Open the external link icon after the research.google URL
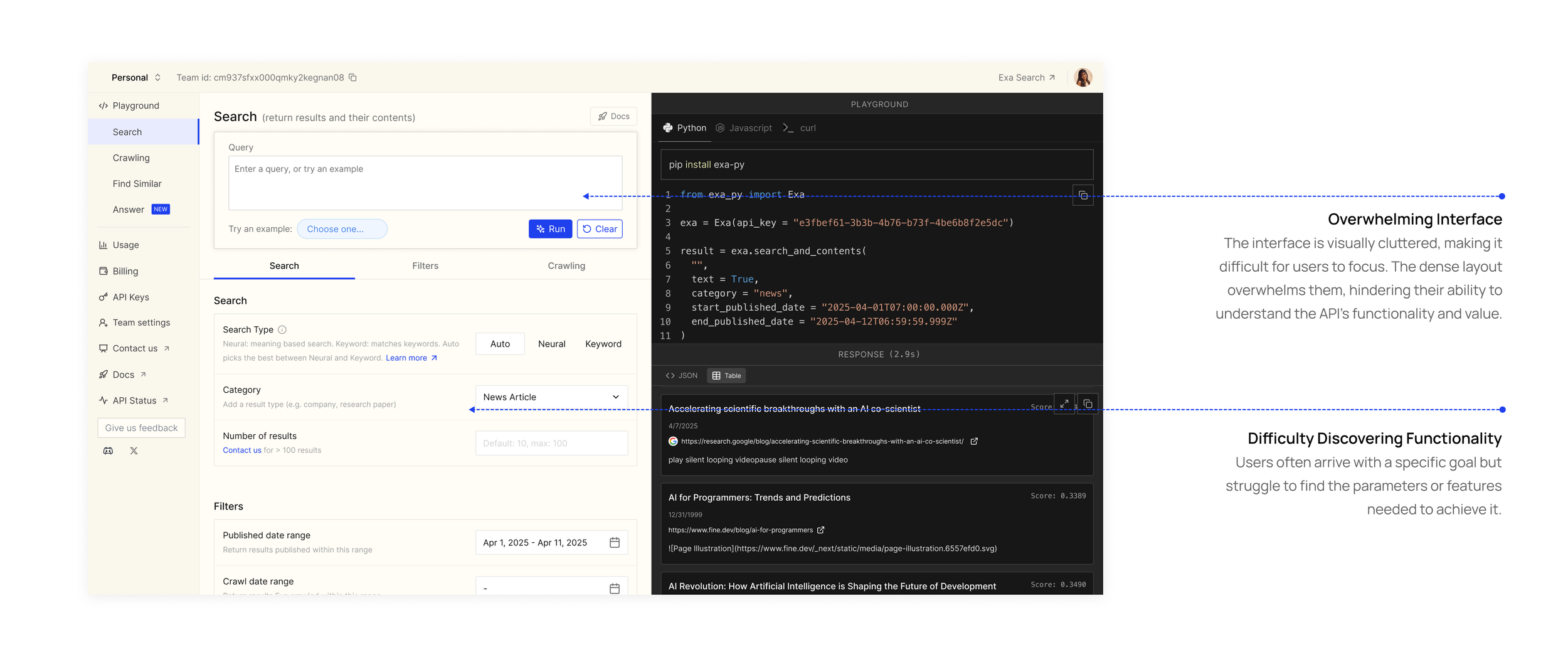The image size is (1568, 657). [x=974, y=441]
